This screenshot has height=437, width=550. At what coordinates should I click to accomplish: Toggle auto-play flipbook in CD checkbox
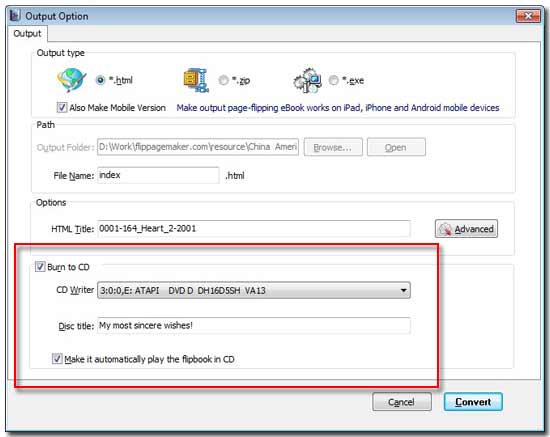[x=57, y=358]
